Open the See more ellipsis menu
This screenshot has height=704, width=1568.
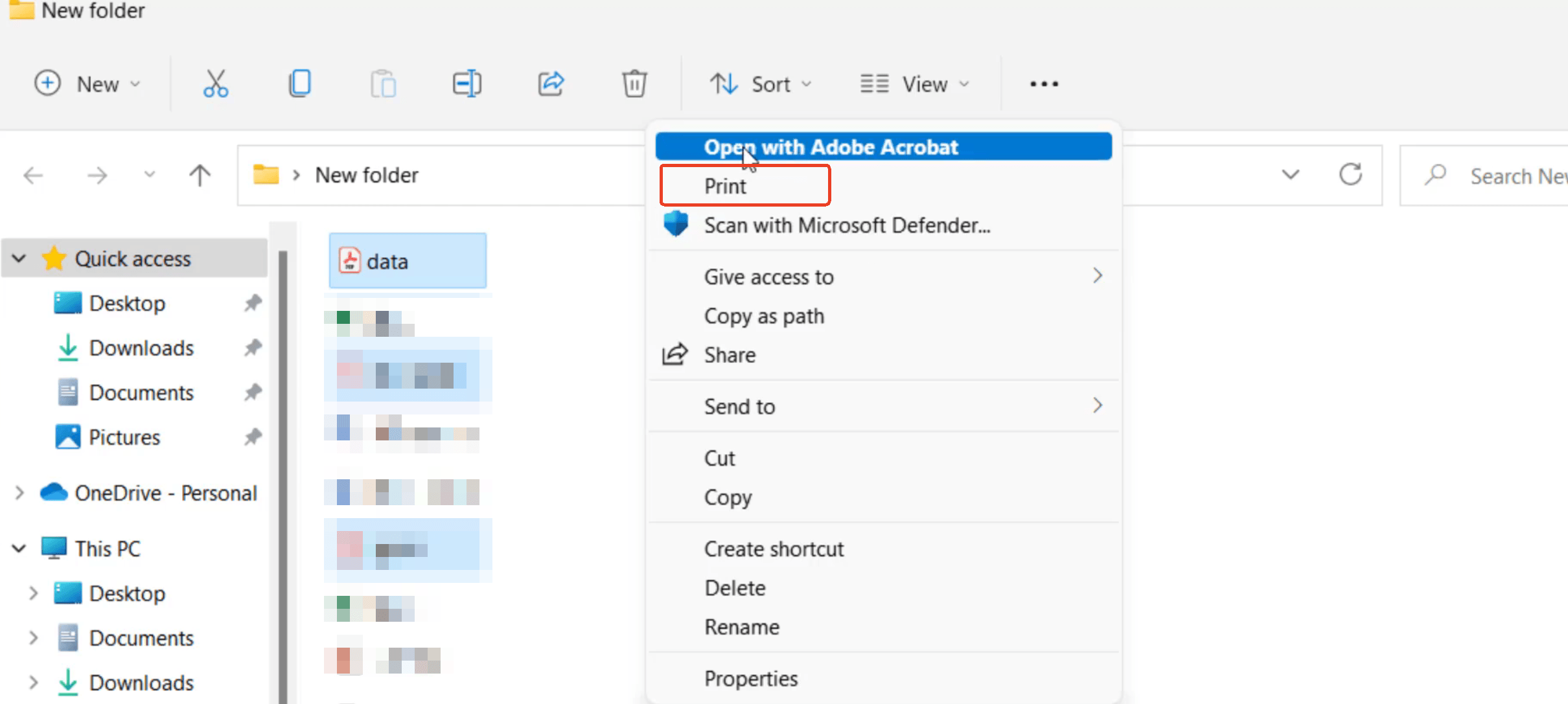click(x=1044, y=84)
